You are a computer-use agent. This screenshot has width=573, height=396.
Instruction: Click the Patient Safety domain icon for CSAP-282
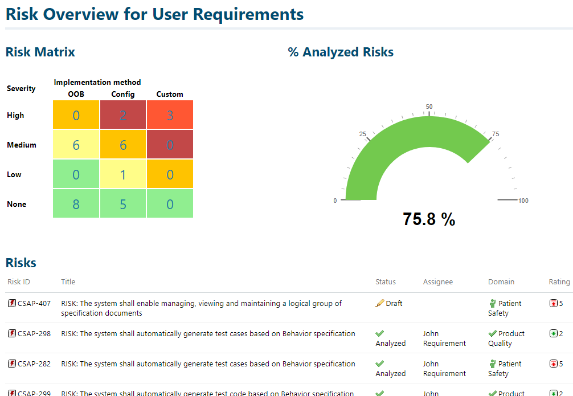pos(493,363)
